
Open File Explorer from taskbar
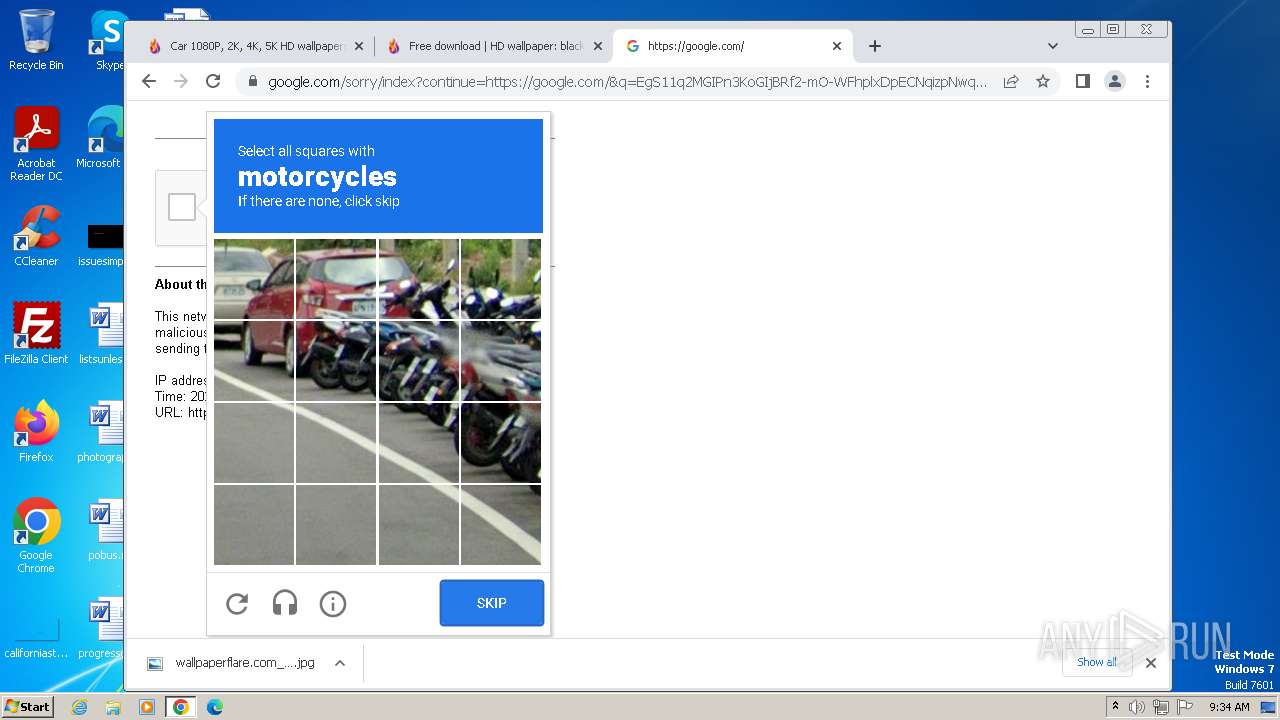coord(113,707)
